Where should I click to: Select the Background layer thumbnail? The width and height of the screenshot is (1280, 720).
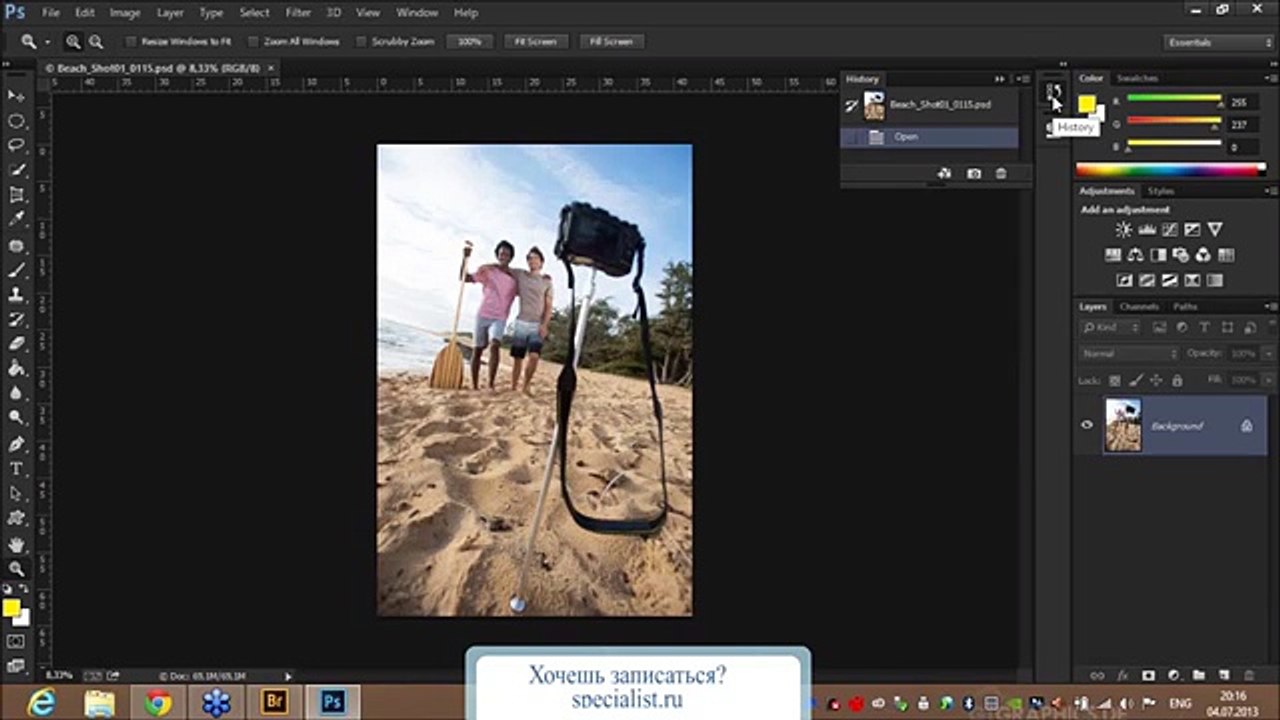click(1123, 425)
